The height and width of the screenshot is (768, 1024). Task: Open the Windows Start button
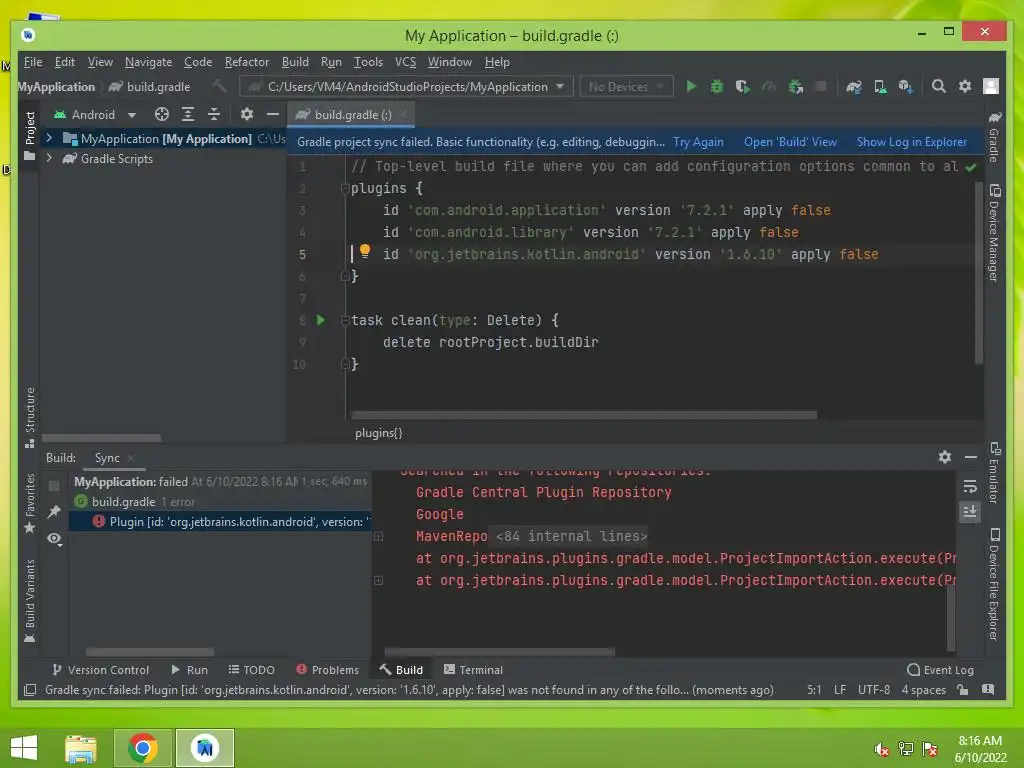(25, 748)
